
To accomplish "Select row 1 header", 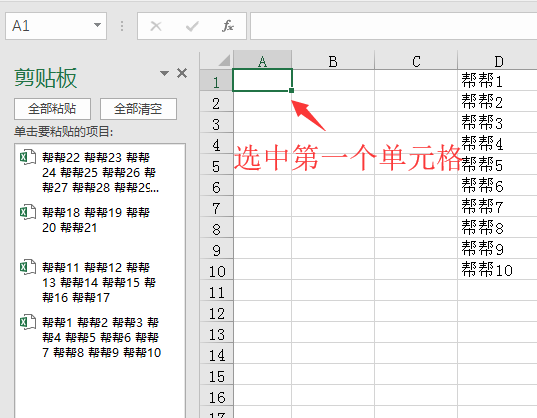I will click(216, 81).
